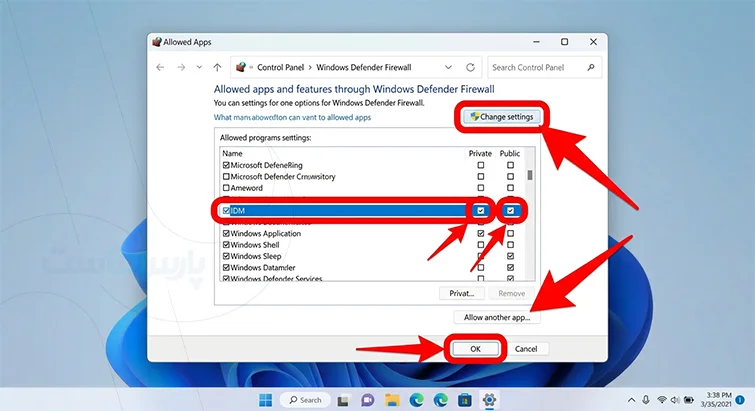Viewport: 755px width, 411px height.
Task: Show hidden tray icons with the chevron
Action: [x=631, y=400]
